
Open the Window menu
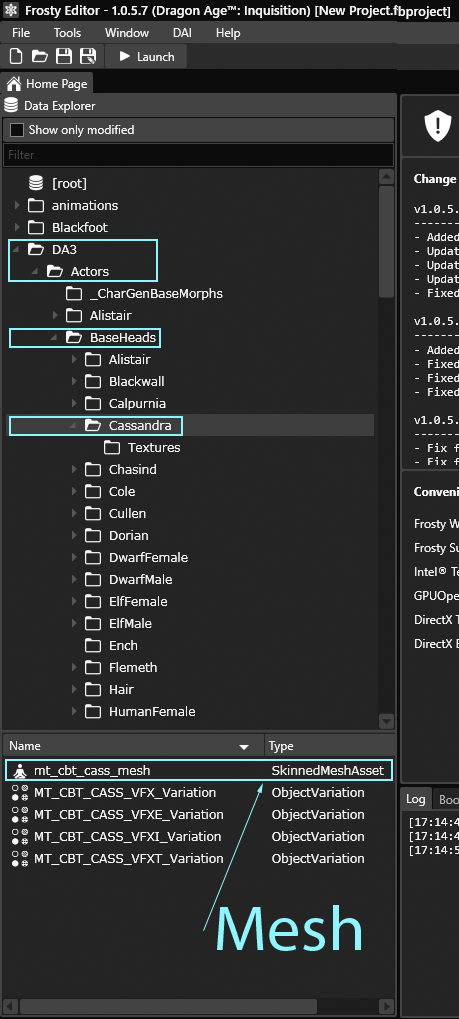[x=127, y=32]
